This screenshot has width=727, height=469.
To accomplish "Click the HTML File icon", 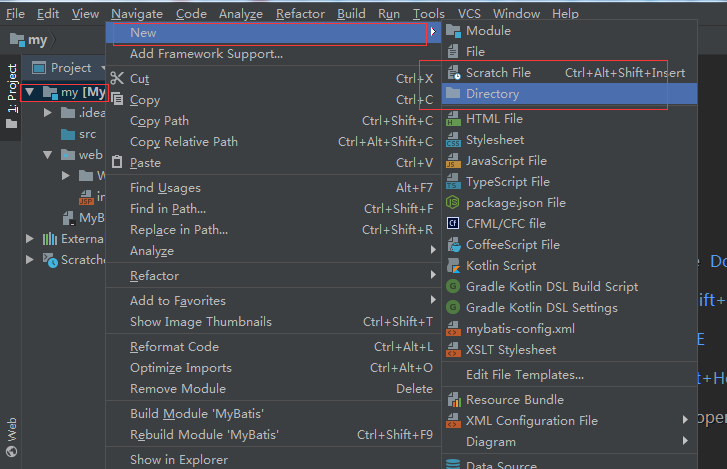I will pos(453,119).
